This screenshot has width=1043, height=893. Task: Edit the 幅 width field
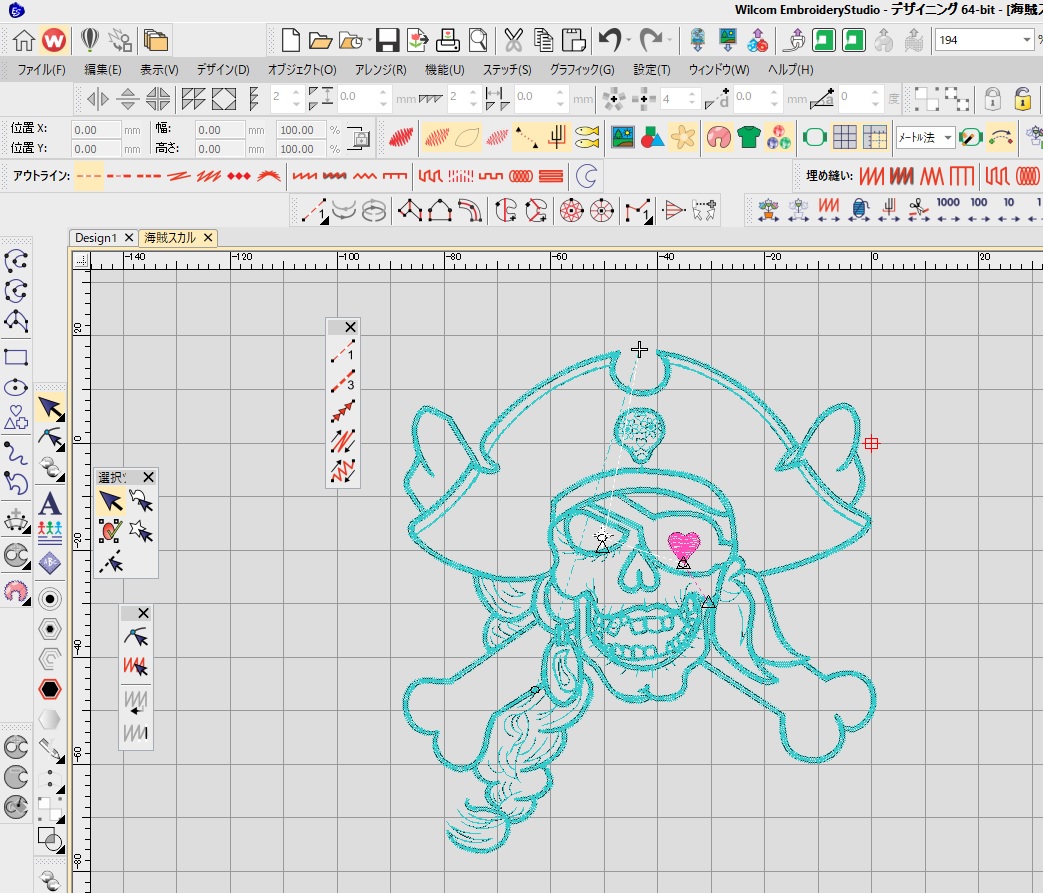221,130
